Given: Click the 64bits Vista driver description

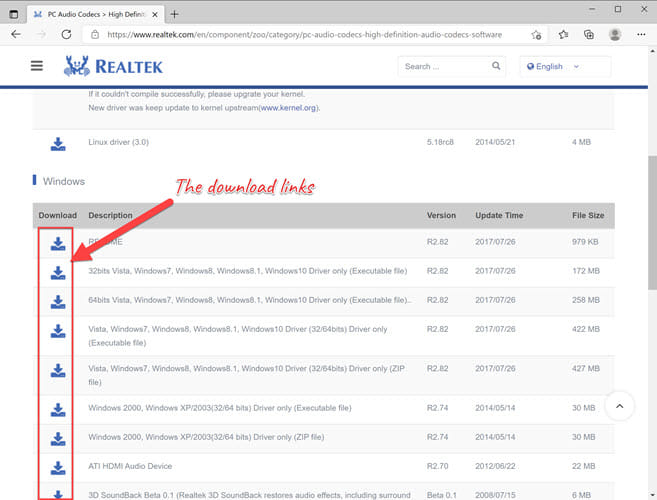Looking at the screenshot, I should (x=250, y=300).
